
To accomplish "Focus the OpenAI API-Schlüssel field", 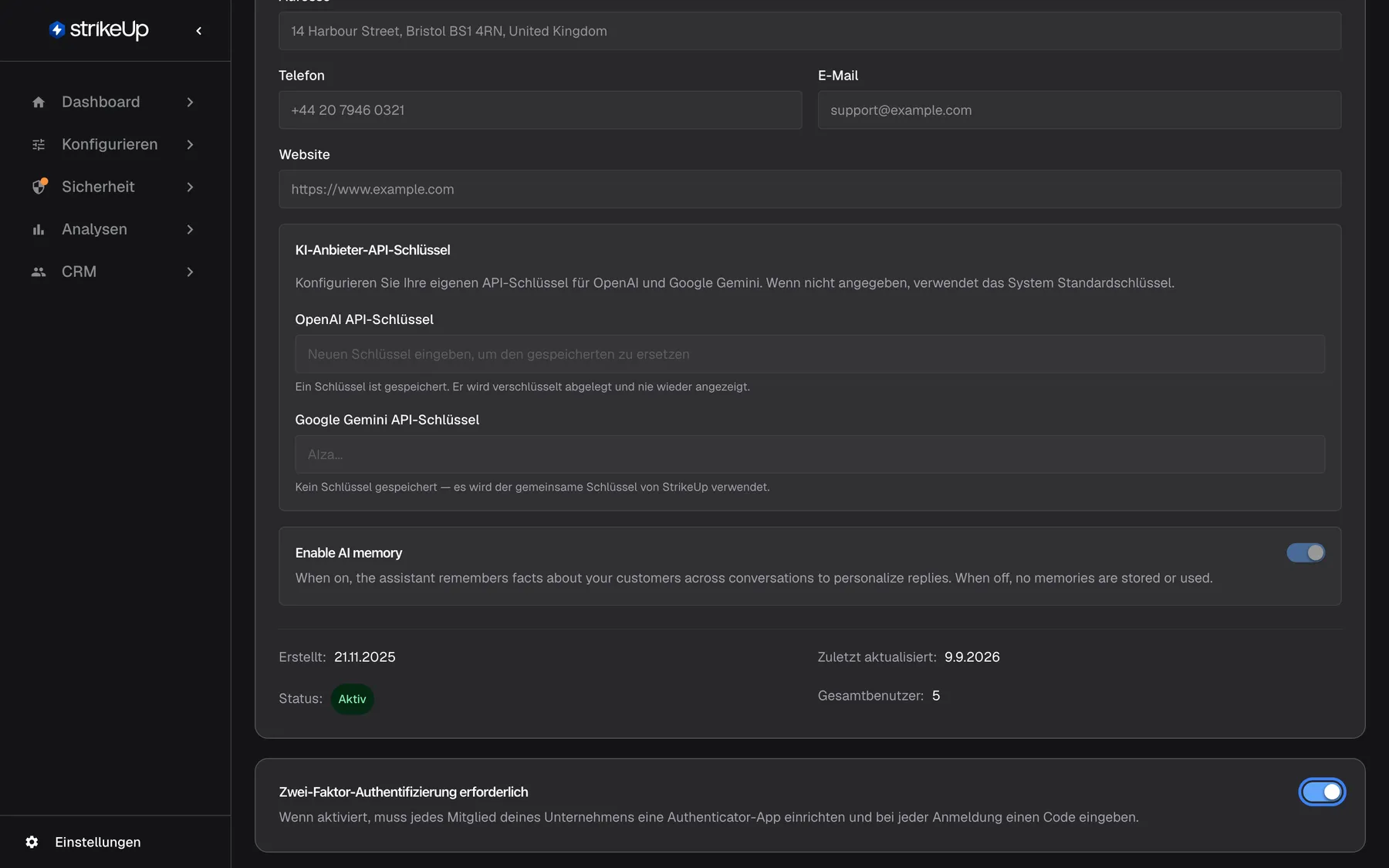I will 809,354.
